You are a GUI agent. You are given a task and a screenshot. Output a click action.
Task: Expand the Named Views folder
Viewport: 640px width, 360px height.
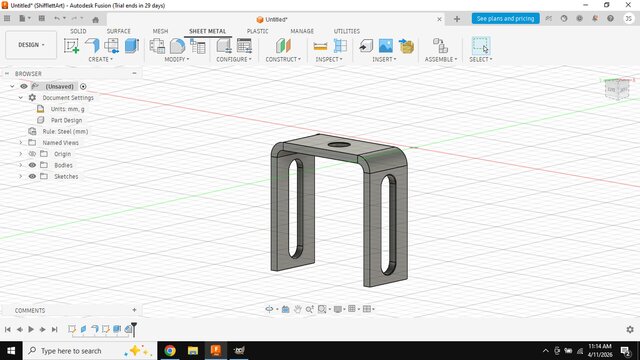[20, 142]
